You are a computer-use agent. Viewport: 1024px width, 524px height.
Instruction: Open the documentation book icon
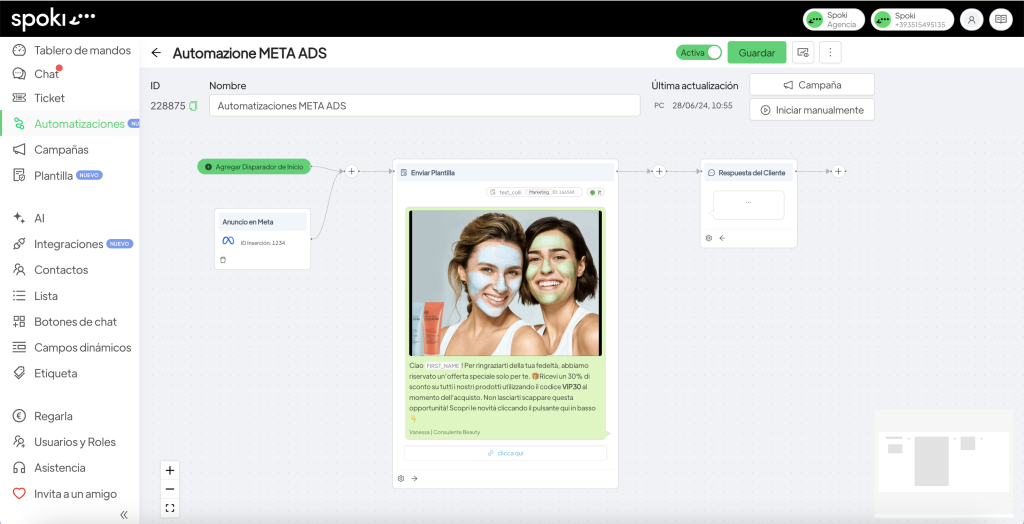pos(1000,20)
